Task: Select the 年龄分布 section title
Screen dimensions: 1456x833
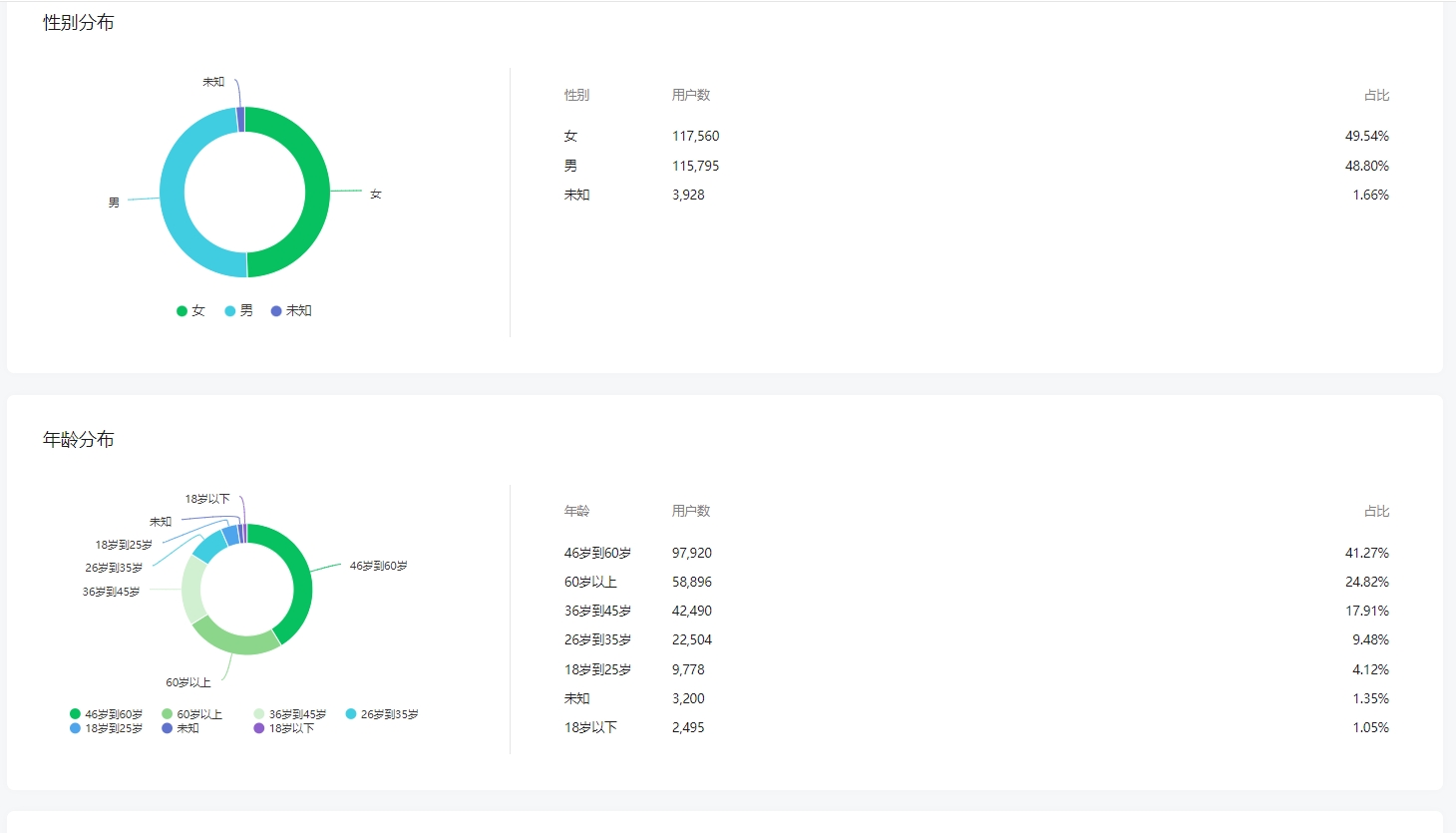Action: 79,440
